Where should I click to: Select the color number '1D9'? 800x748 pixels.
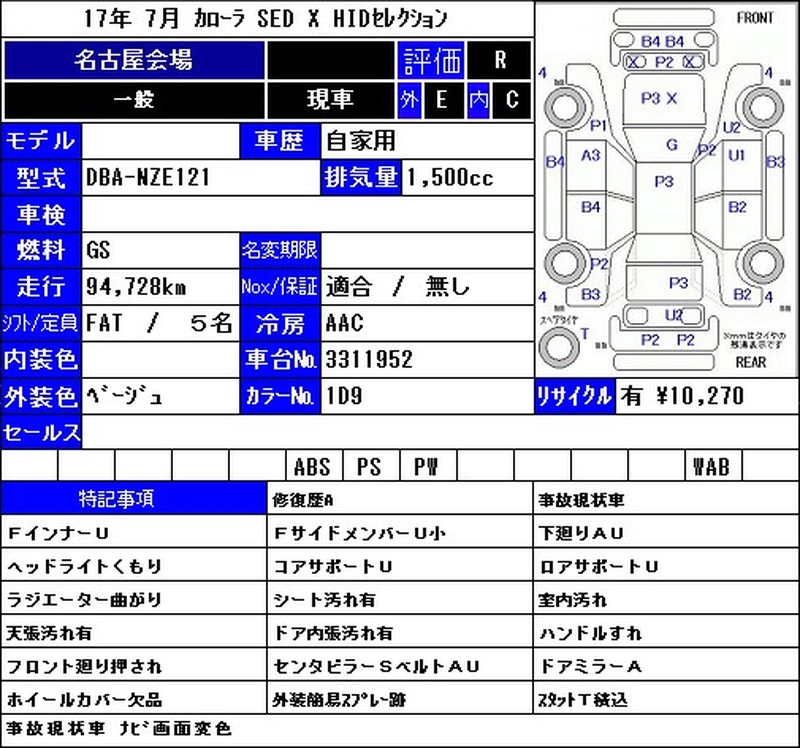(x=344, y=396)
